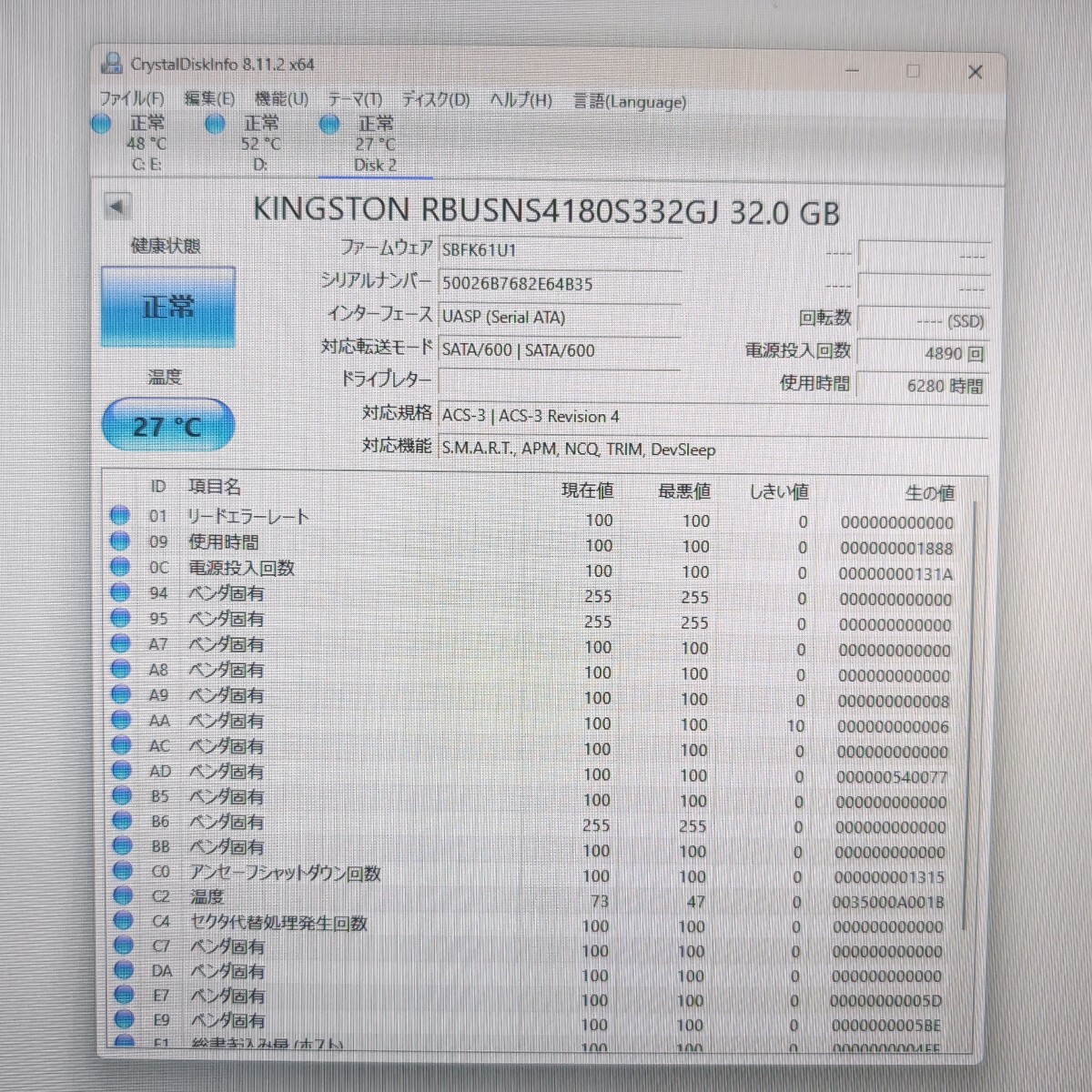Open the ディスク(D) menu
The height and width of the screenshot is (1092, 1092).
coord(435,100)
